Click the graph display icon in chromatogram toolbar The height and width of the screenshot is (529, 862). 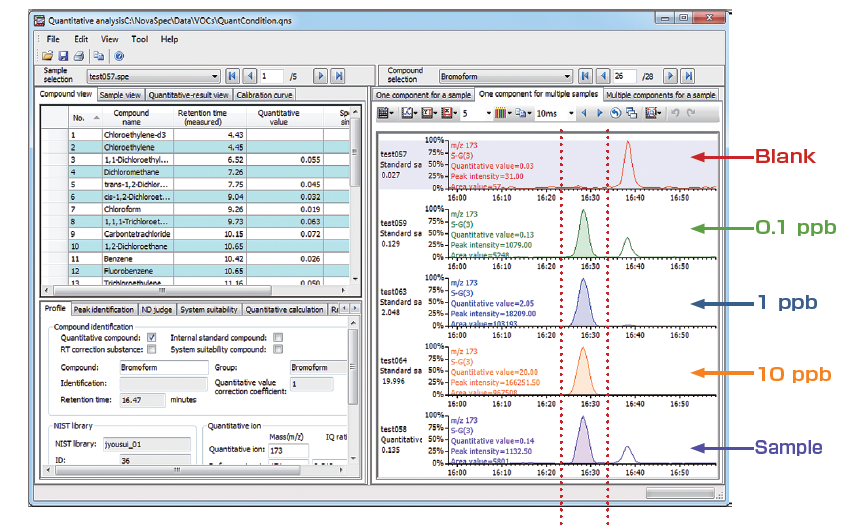tap(407, 113)
